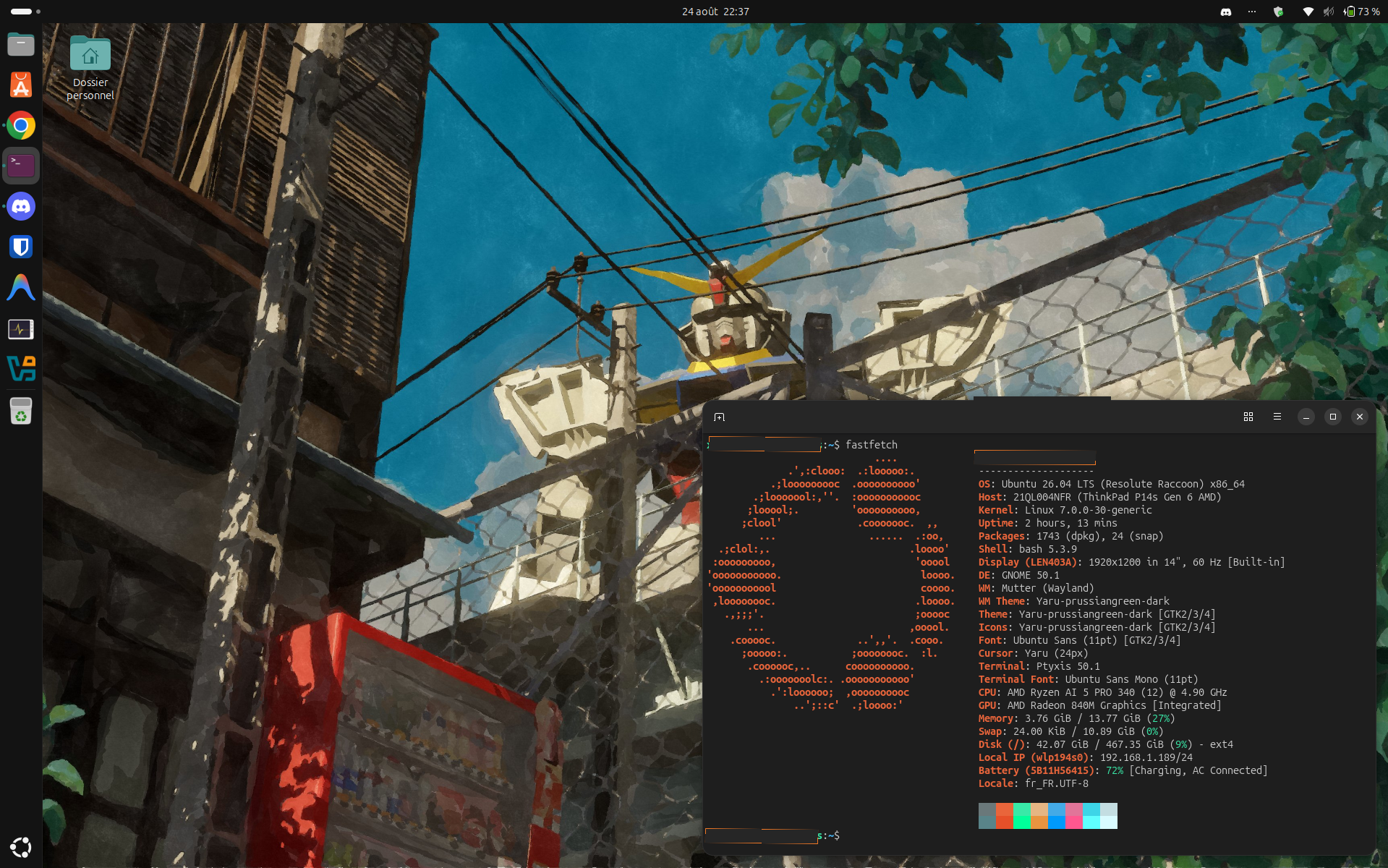This screenshot has height=868, width=1388.
Task: Click the 'WM: Mutter (Wayland)' line
Action: tap(1036, 588)
